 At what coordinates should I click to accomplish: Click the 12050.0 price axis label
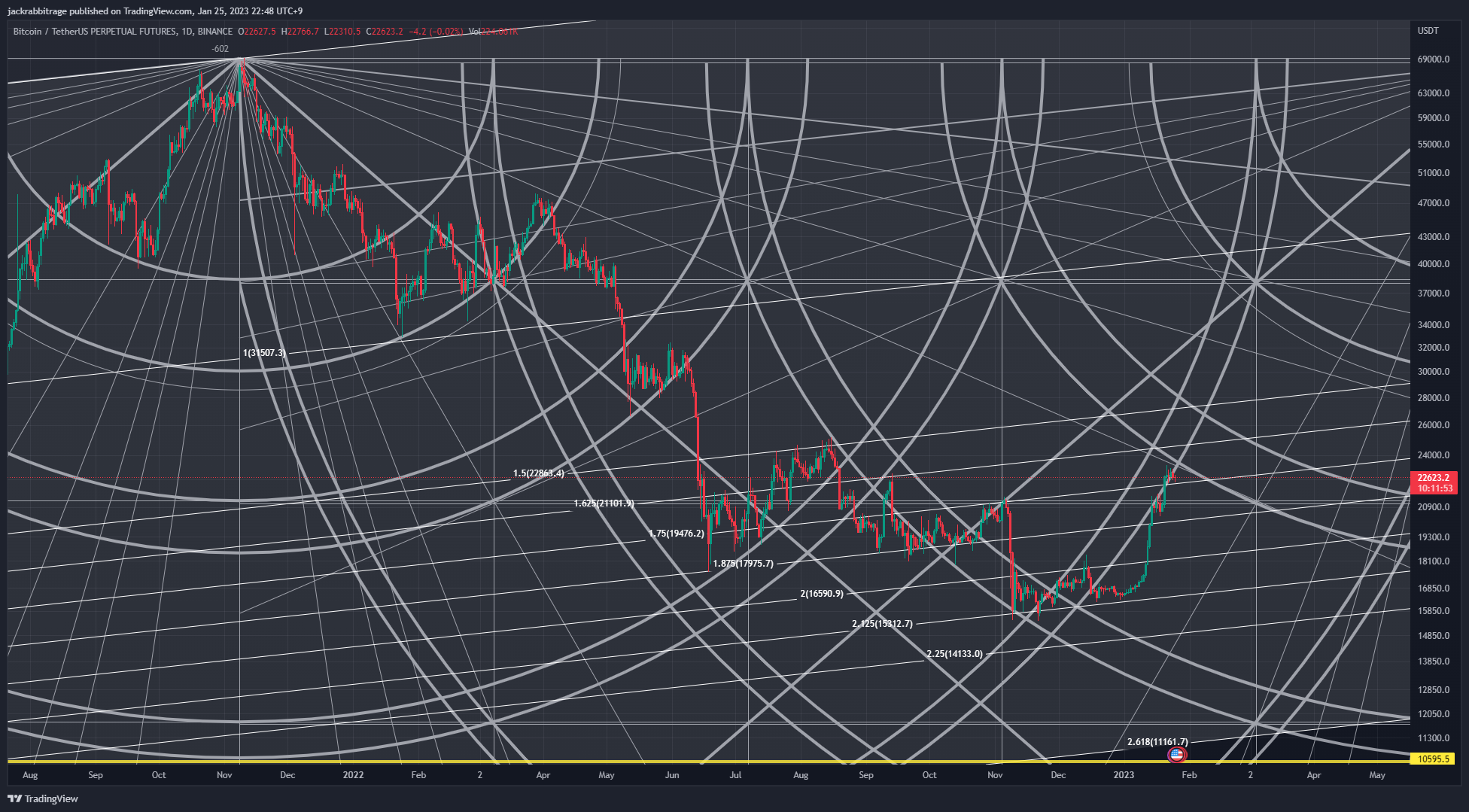pyautogui.click(x=1434, y=714)
